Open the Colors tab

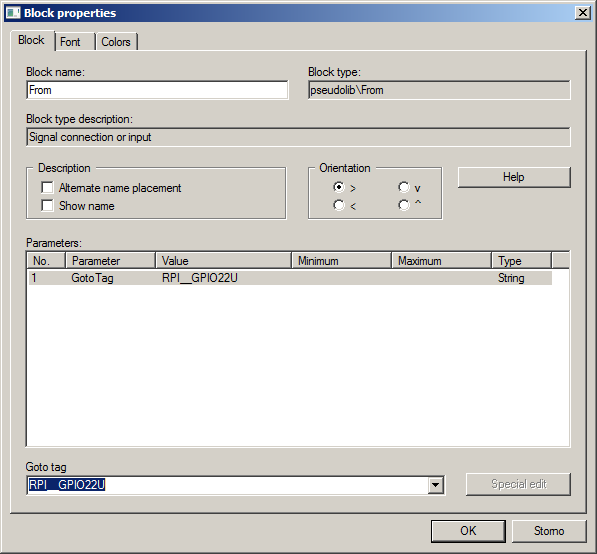tap(116, 42)
